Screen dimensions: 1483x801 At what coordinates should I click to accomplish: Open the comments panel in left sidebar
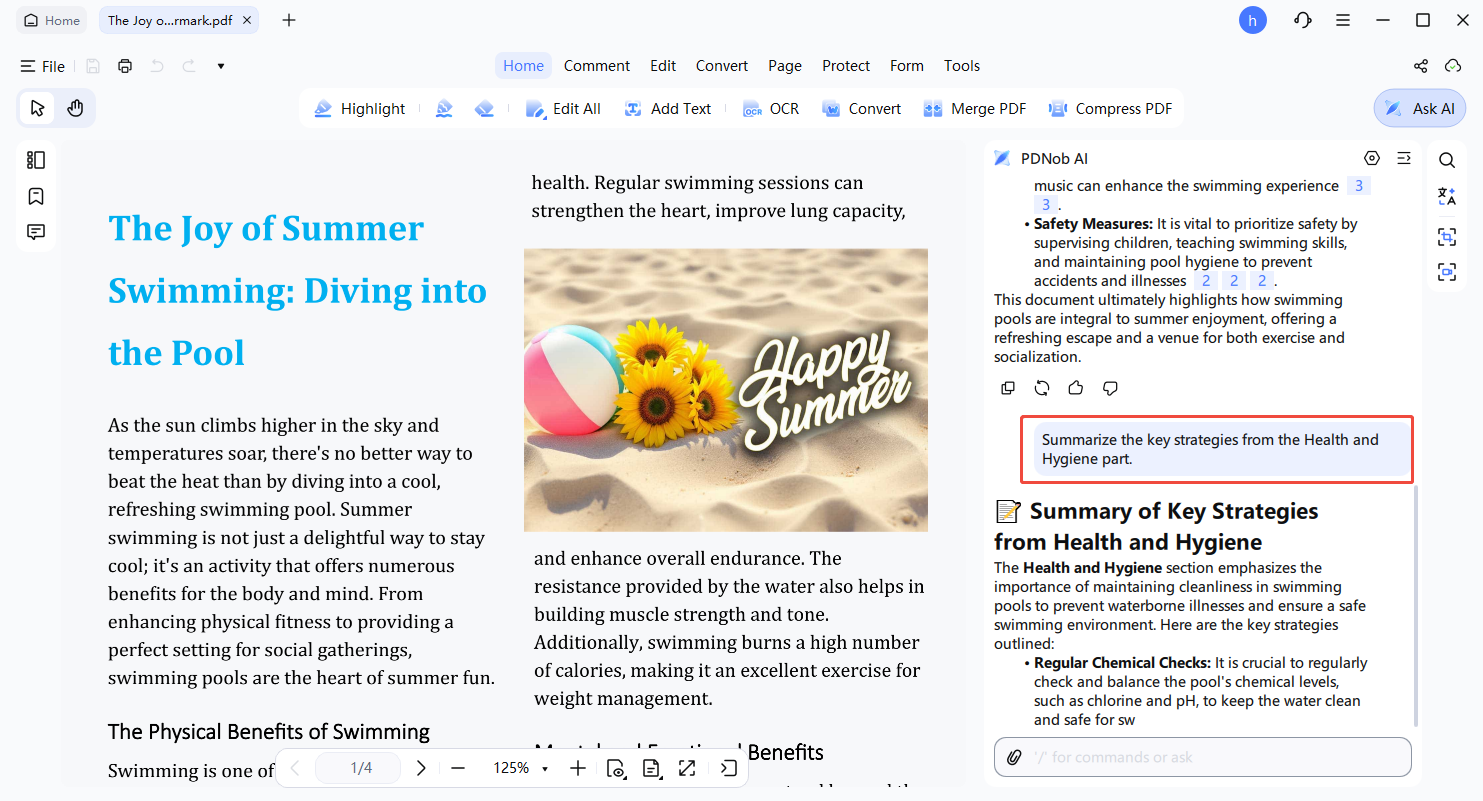point(36,232)
